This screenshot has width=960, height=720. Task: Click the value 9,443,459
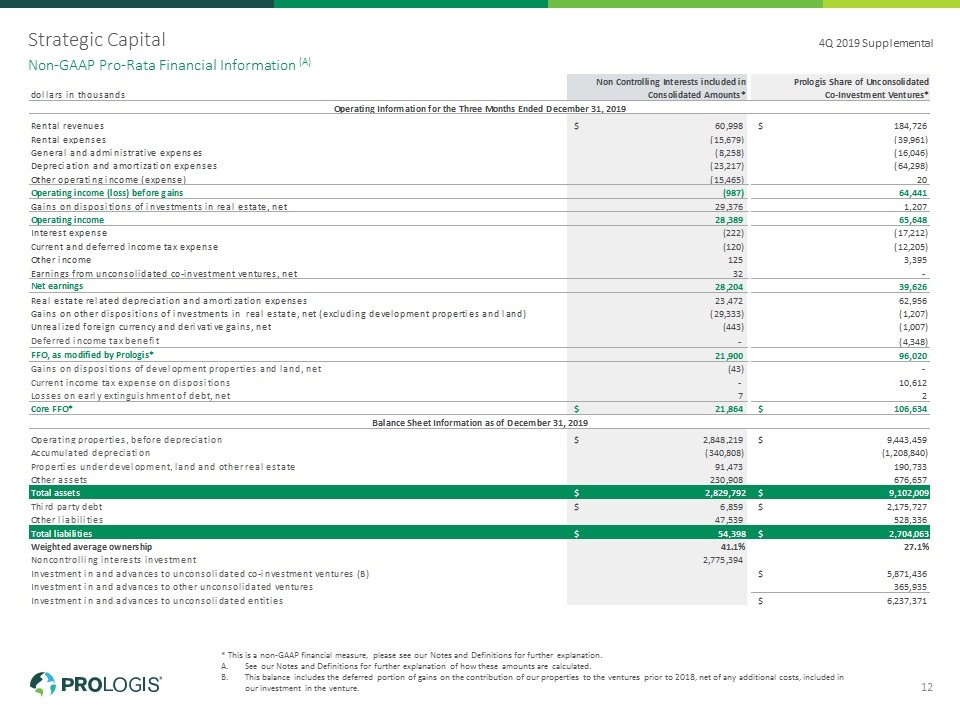(x=907, y=440)
